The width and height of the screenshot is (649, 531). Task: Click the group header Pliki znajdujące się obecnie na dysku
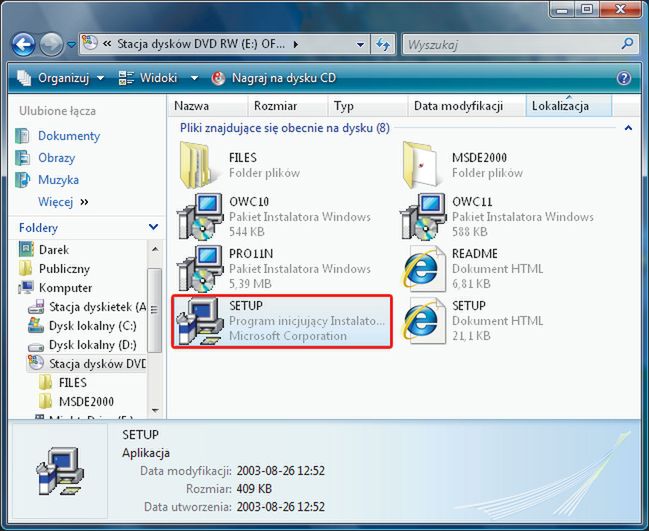tap(285, 128)
